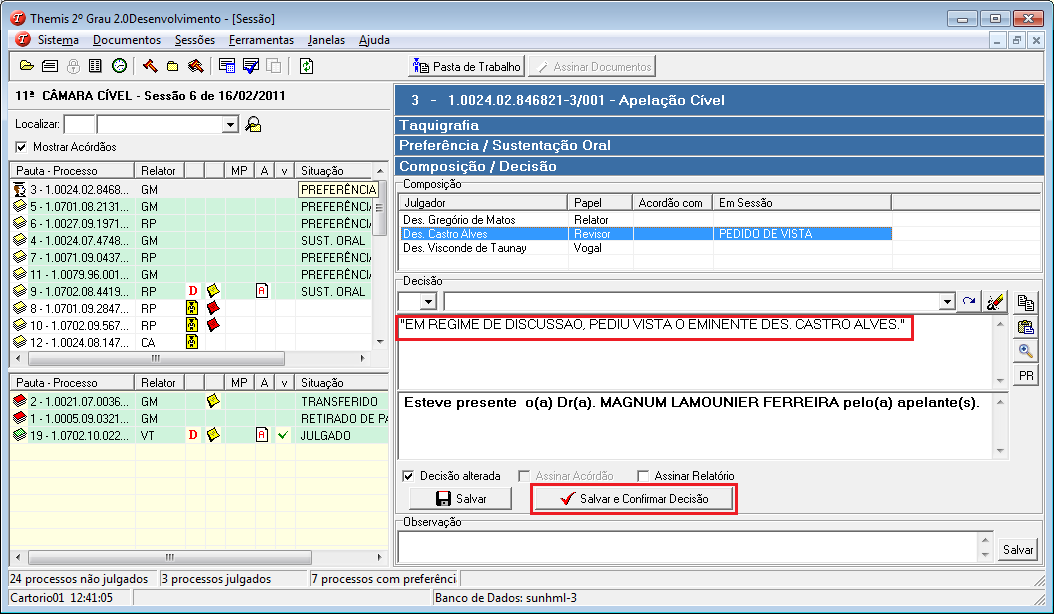The height and width of the screenshot is (614, 1054).
Task: Open the Documentos menu
Action: (x=127, y=40)
